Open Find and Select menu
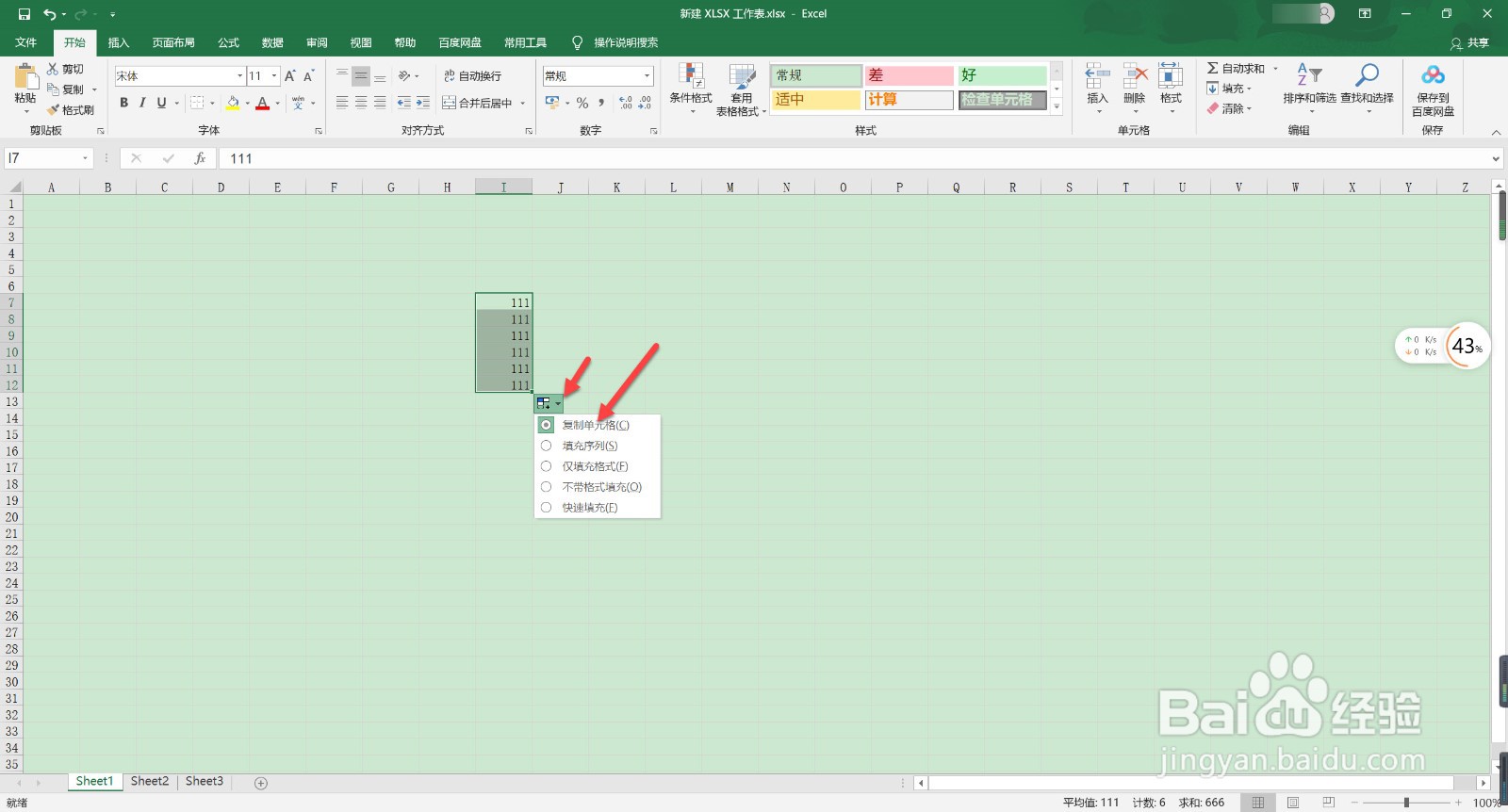This screenshot has height=812, width=1508. tap(1367, 89)
